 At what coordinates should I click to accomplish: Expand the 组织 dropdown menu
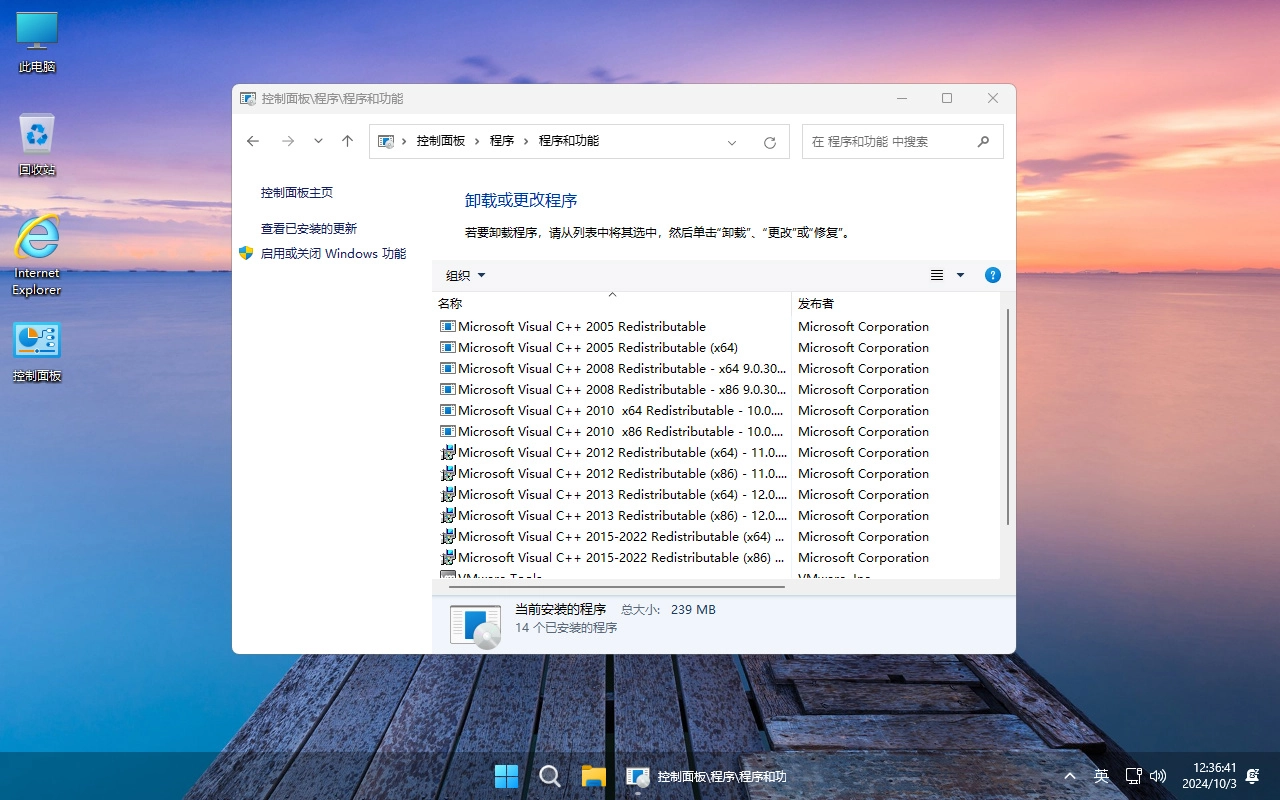coord(463,275)
